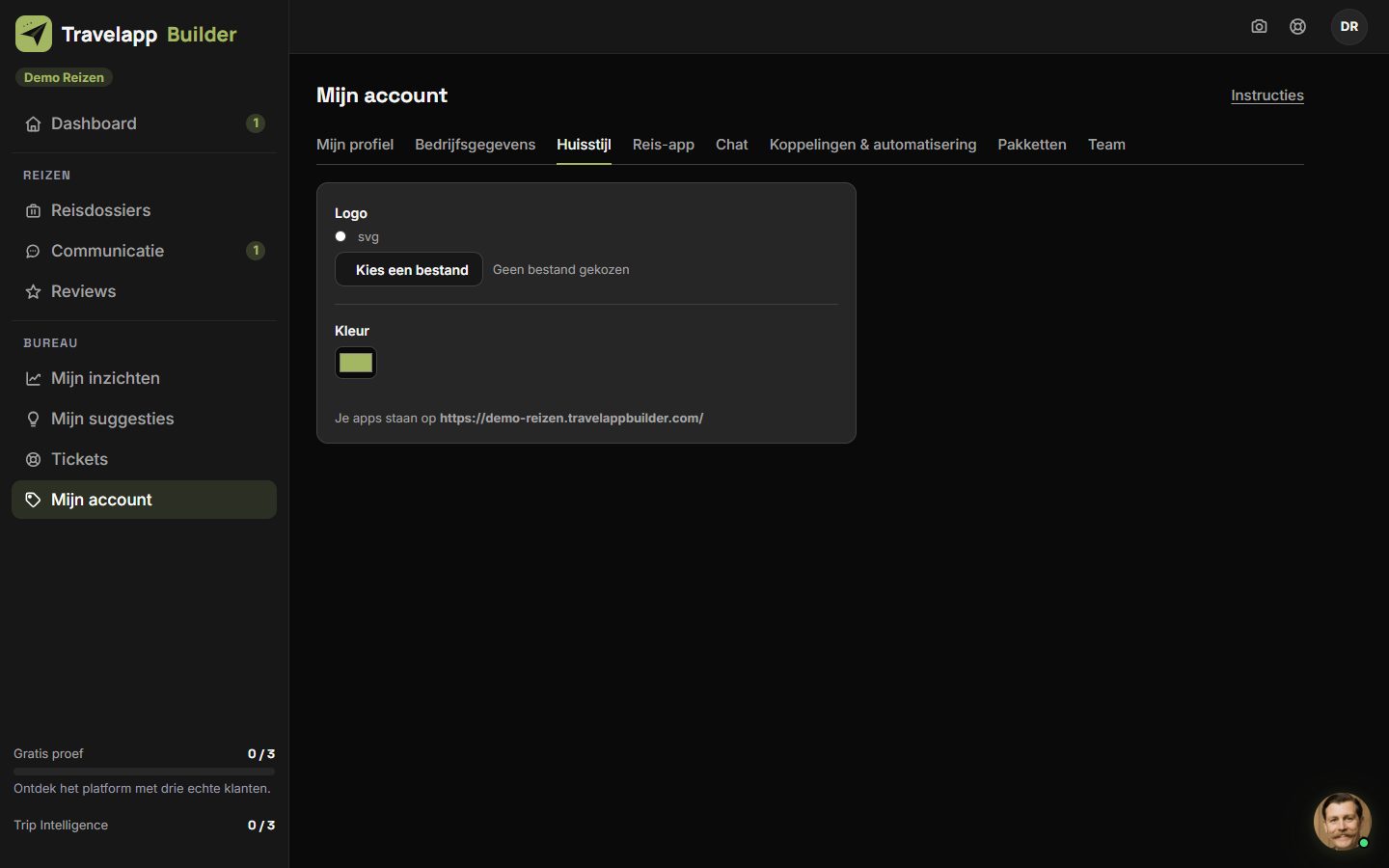This screenshot has height=868, width=1389.
Task: Click the Trip Intelligence usage text
Action: point(61,825)
